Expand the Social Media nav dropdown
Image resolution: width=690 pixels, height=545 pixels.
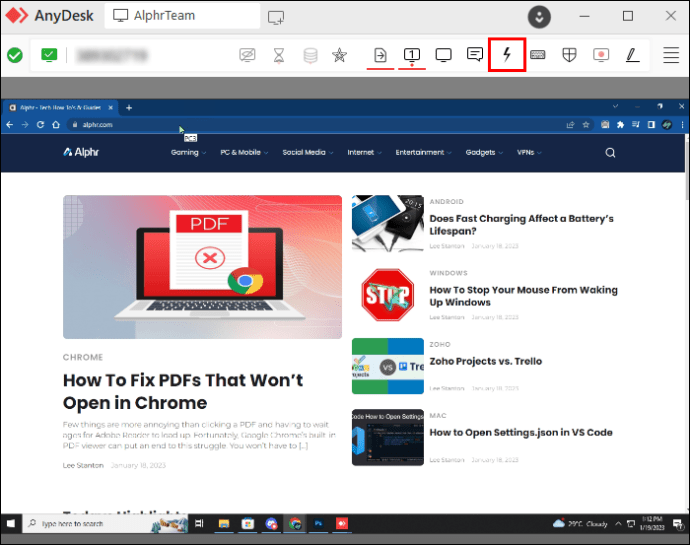pyautogui.click(x=308, y=152)
